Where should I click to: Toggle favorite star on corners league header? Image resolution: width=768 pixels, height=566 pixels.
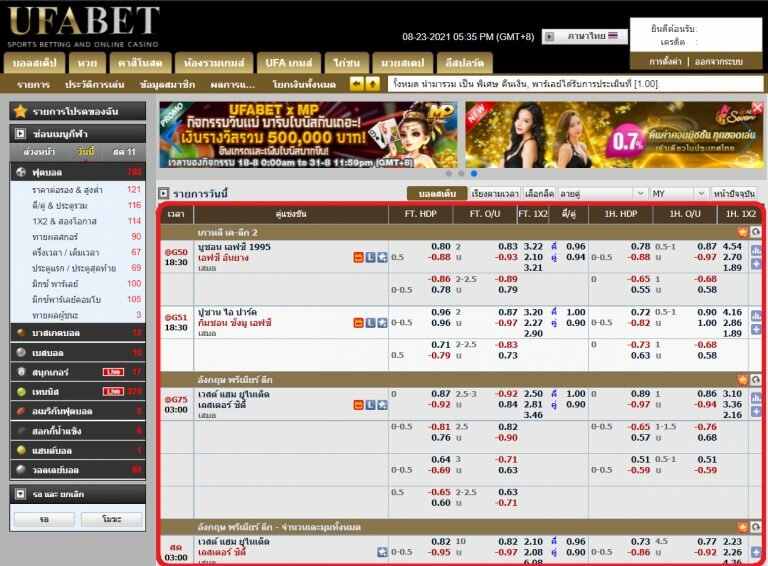point(743,527)
